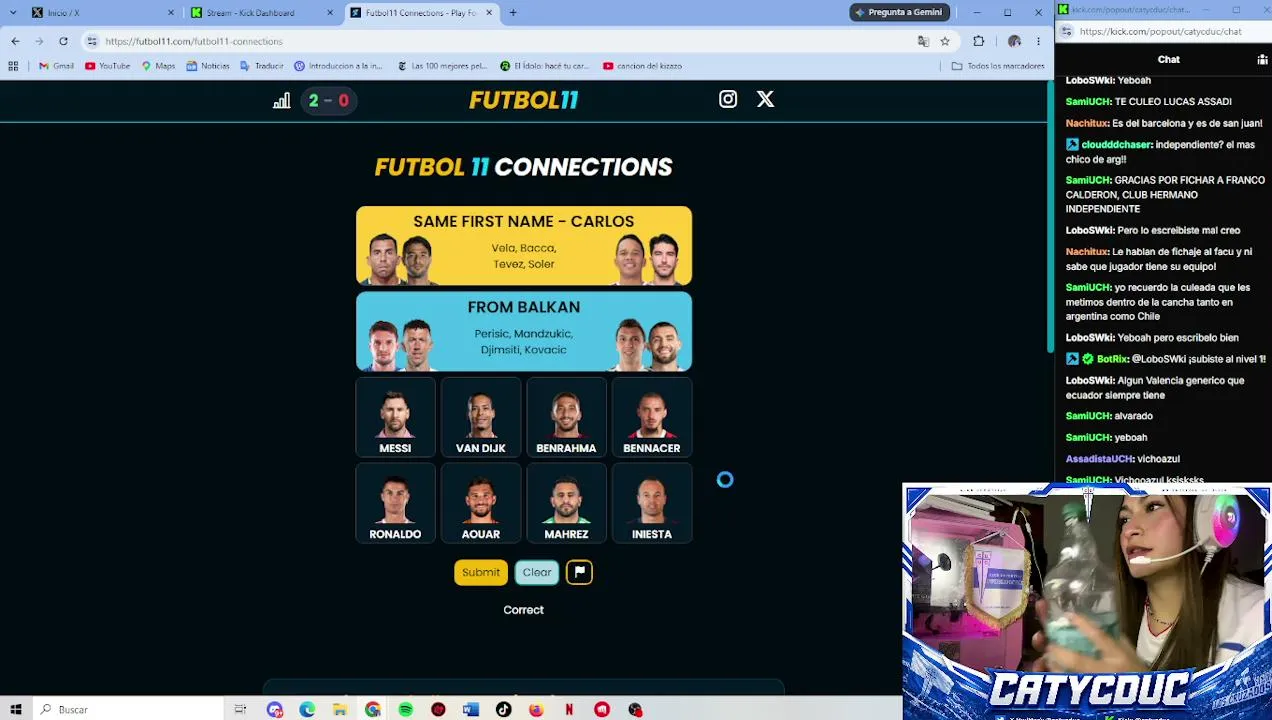The image size is (1272, 720).
Task: Clear the current selection
Action: pyautogui.click(x=537, y=572)
